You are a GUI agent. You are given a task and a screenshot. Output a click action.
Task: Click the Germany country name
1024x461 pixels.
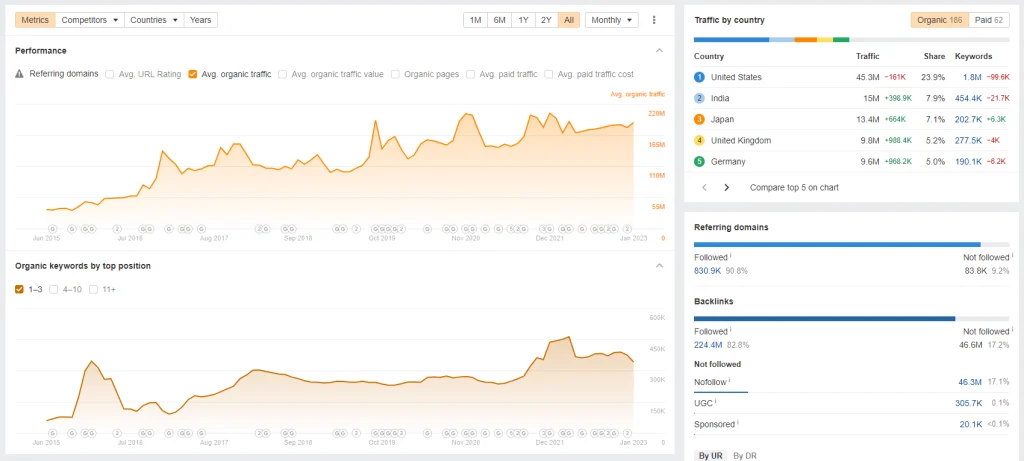point(728,161)
